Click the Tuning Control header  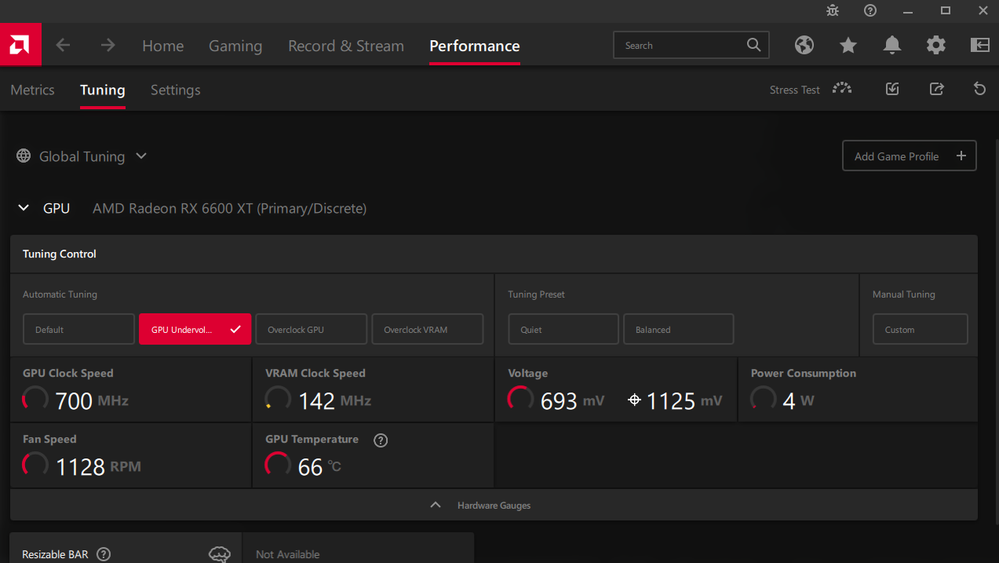(59, 253)
